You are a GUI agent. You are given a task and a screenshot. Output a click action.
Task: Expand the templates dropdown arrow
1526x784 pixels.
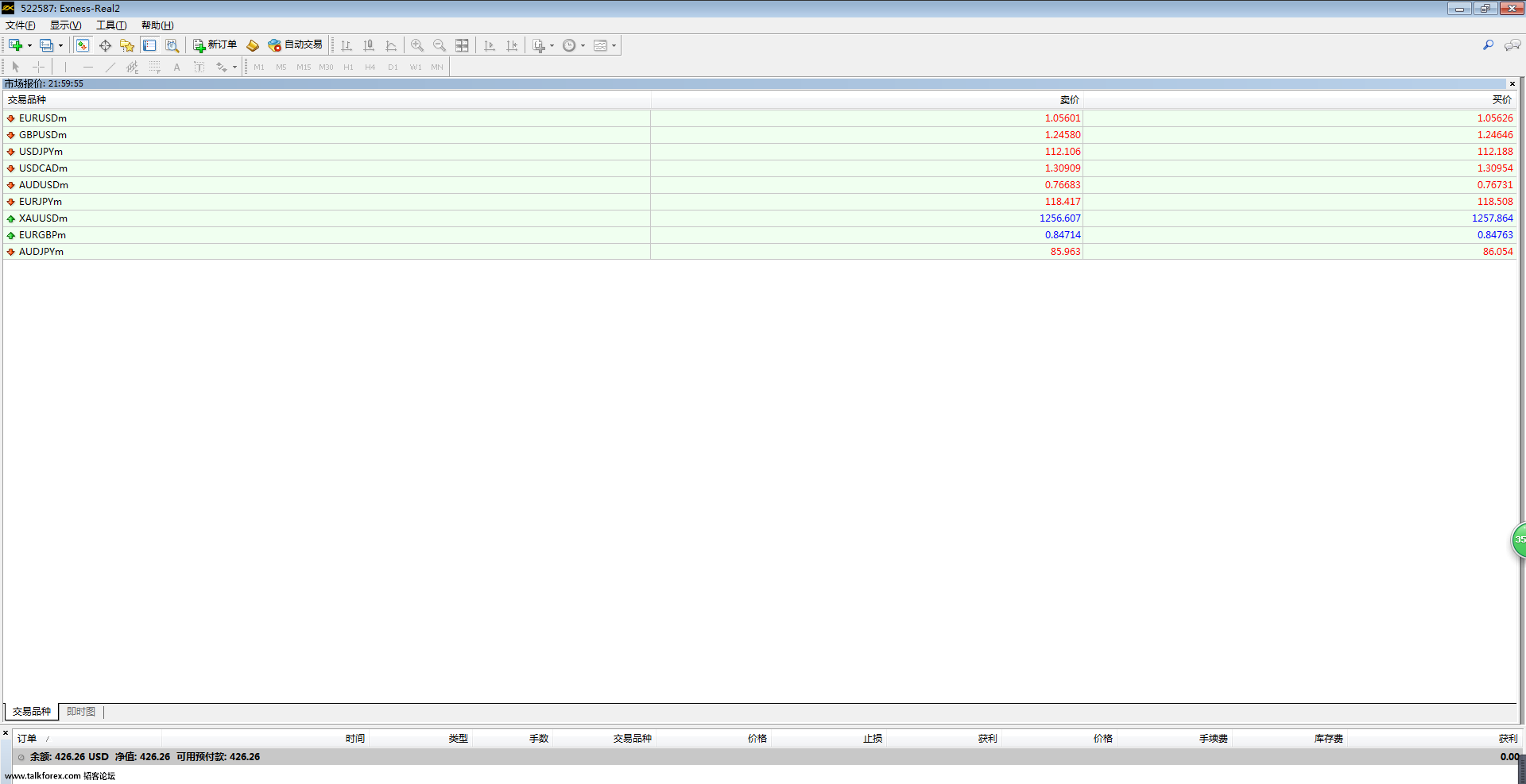(614, 45)
